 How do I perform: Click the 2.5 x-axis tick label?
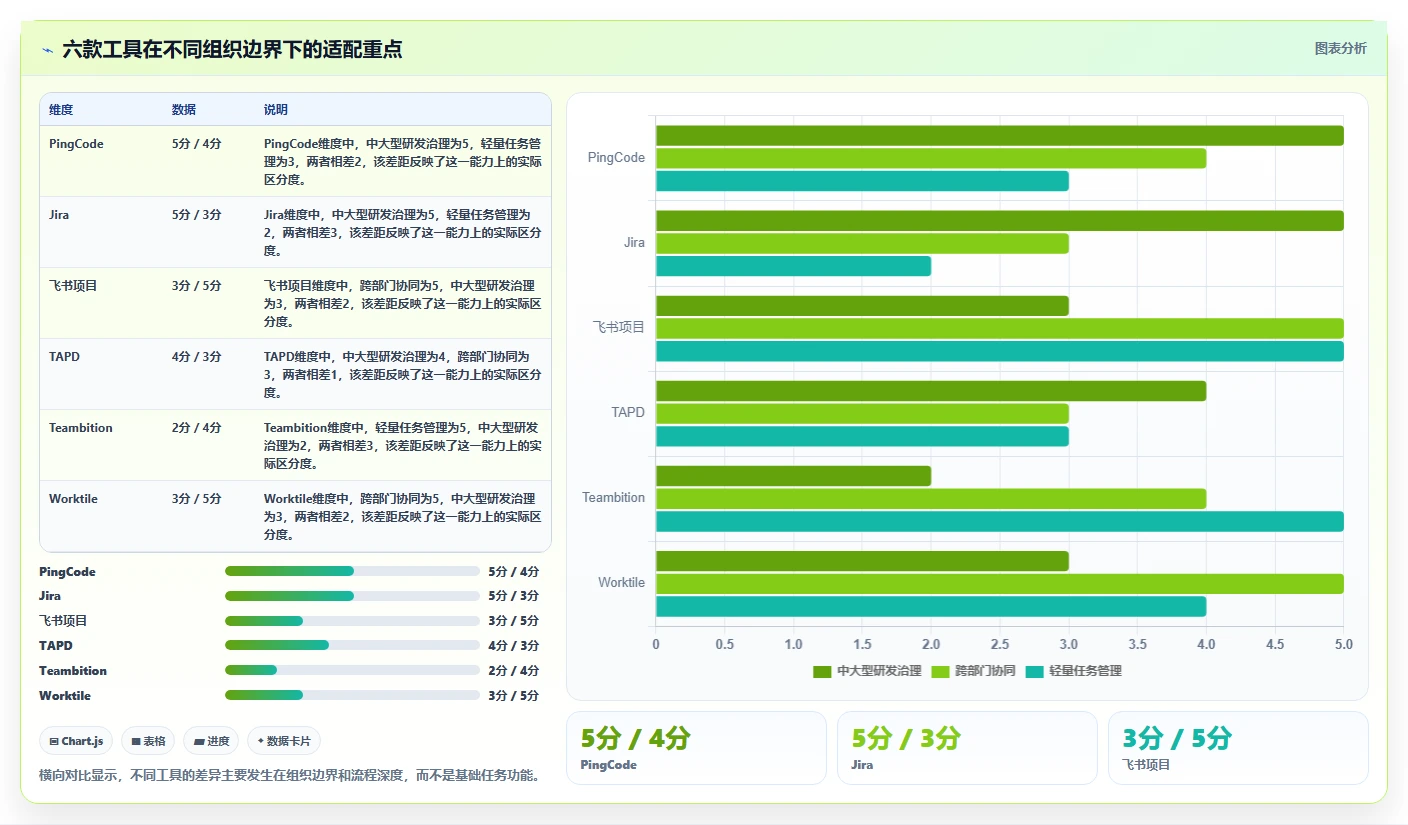(999, 645)
